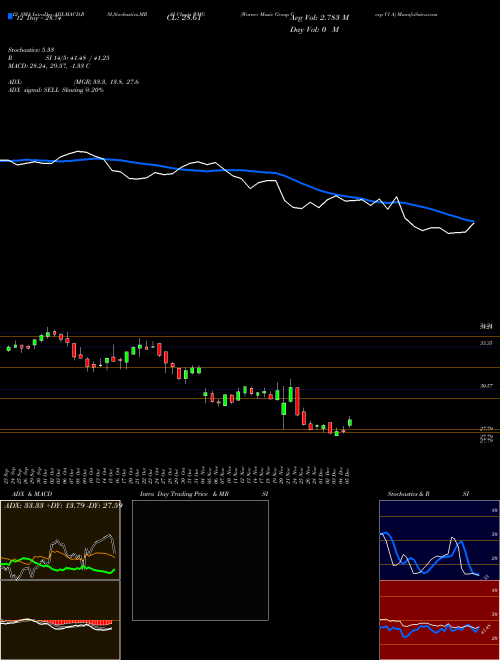500x660 pixels.
Task: Select the Stochastics: 5.33 reading
Action: tap(31, 50)
